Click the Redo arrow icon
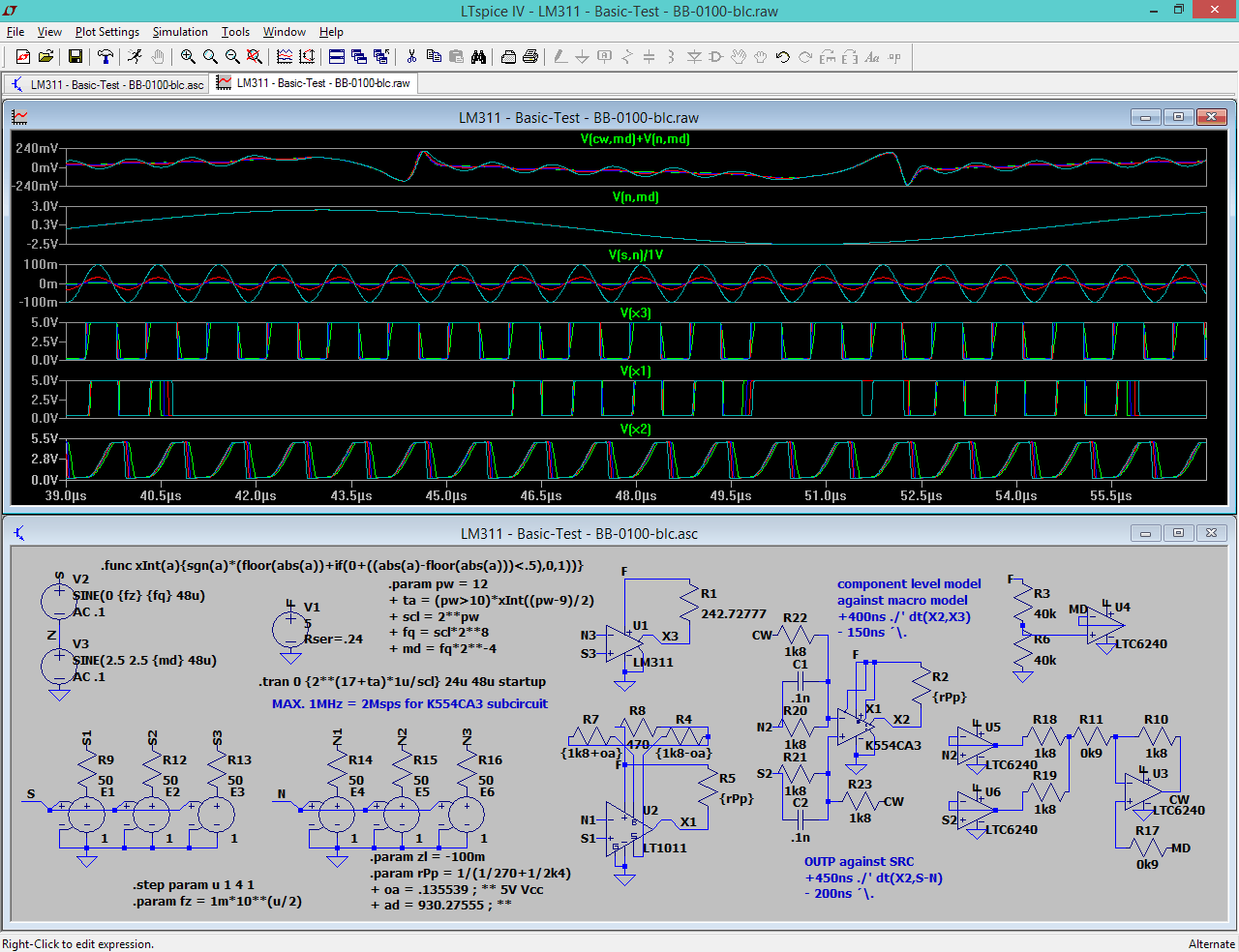 [x=805, y=57]
